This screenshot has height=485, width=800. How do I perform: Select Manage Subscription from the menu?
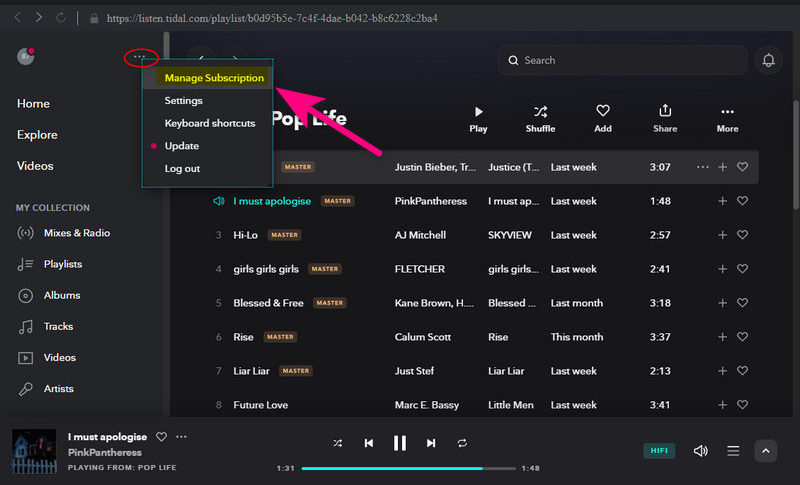click(x=214, y=78)
